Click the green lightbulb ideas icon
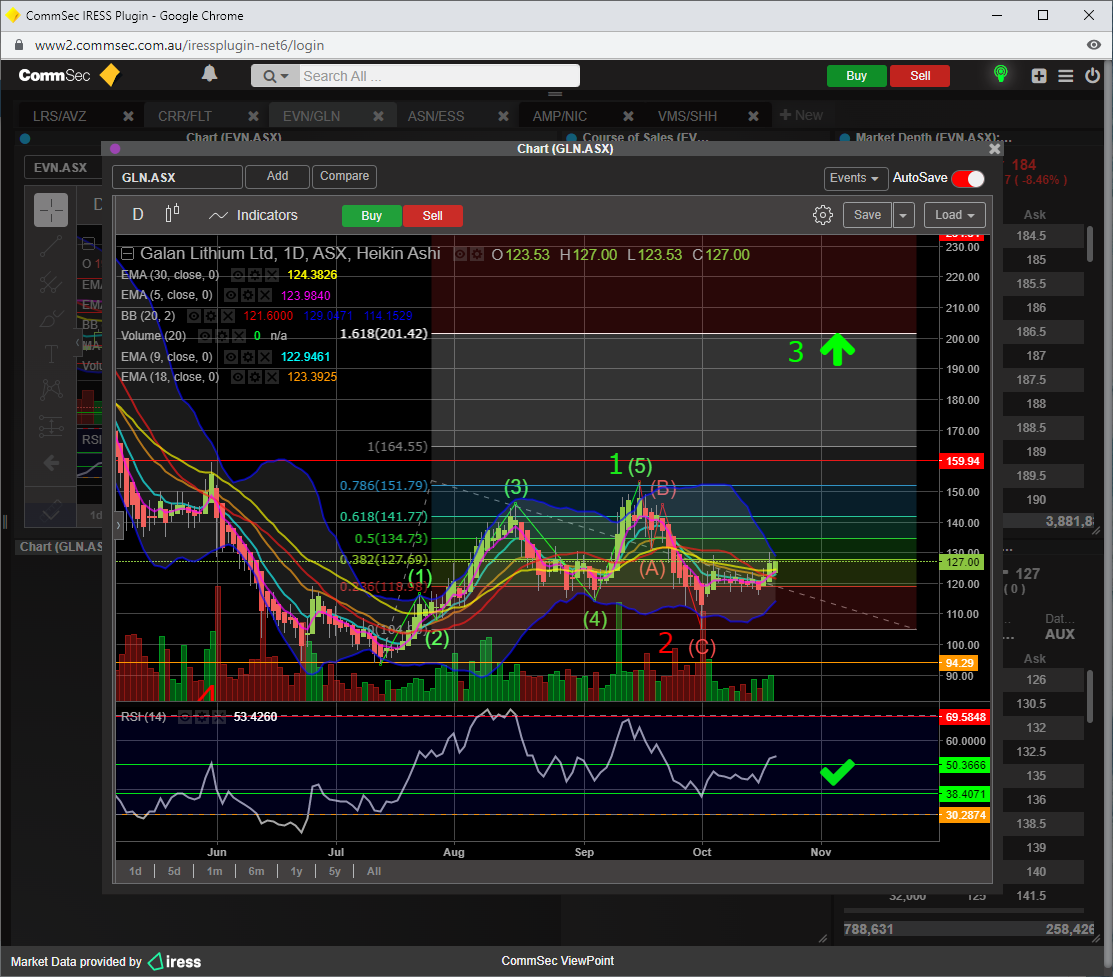The width and height of the screenshot is (1113, 977). pyautogui.click(x=1001, y=74)
